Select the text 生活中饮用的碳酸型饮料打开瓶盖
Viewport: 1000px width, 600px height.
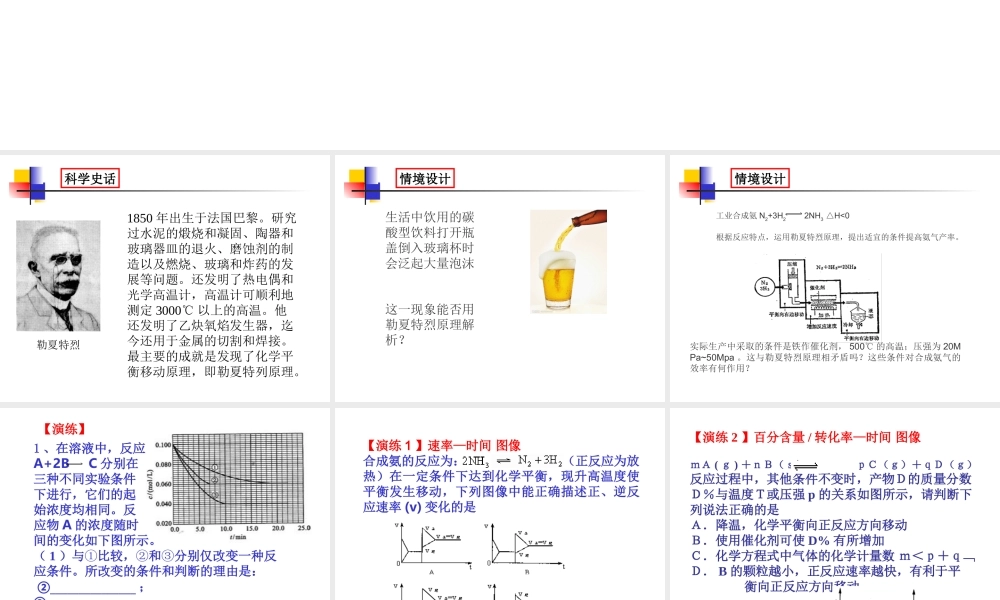tap(430, 240)
